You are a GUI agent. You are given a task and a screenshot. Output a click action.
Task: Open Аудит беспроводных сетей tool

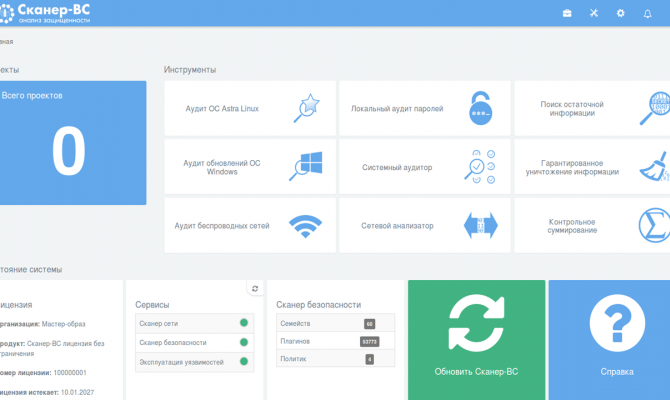click(250, 225)
